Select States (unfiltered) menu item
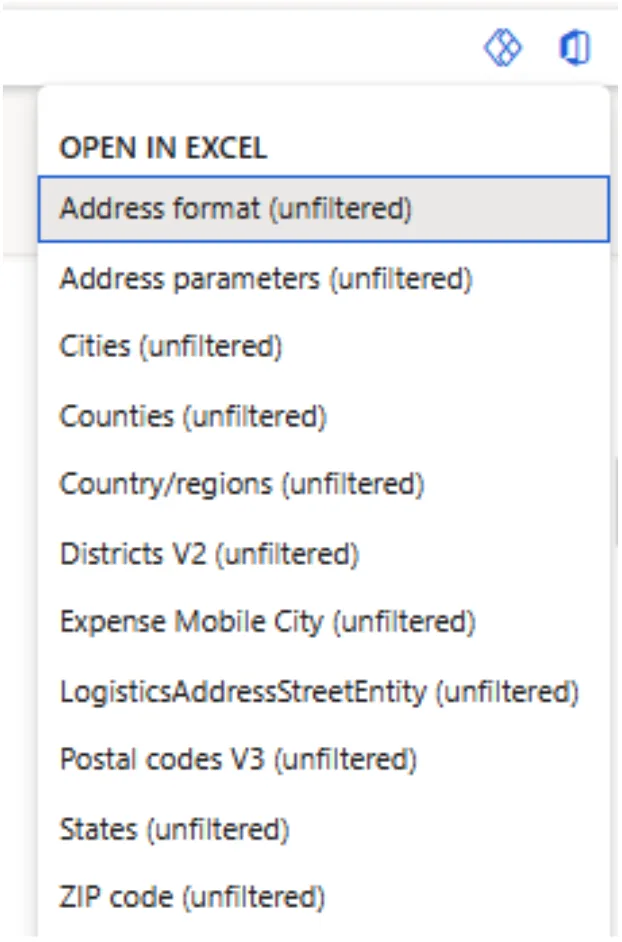 pos(174,829)
